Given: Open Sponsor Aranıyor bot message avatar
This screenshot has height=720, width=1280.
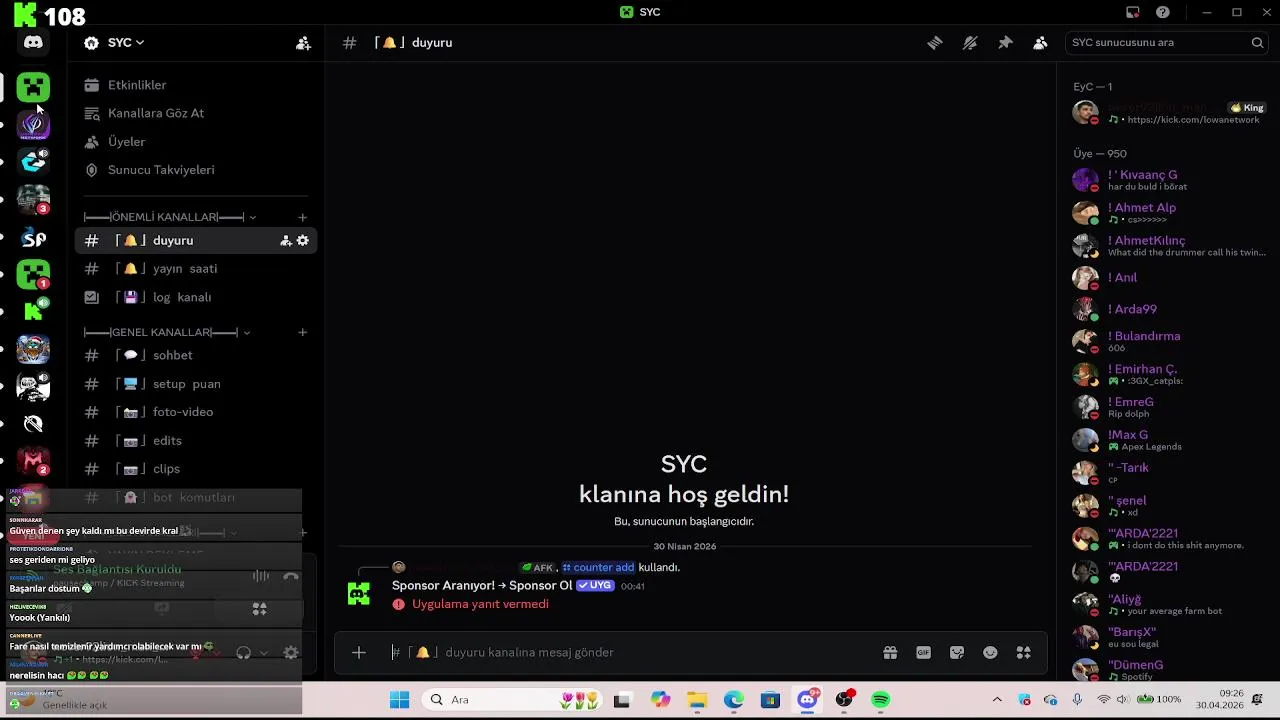Looking at the screenshot, I should [x=358, y=594].
